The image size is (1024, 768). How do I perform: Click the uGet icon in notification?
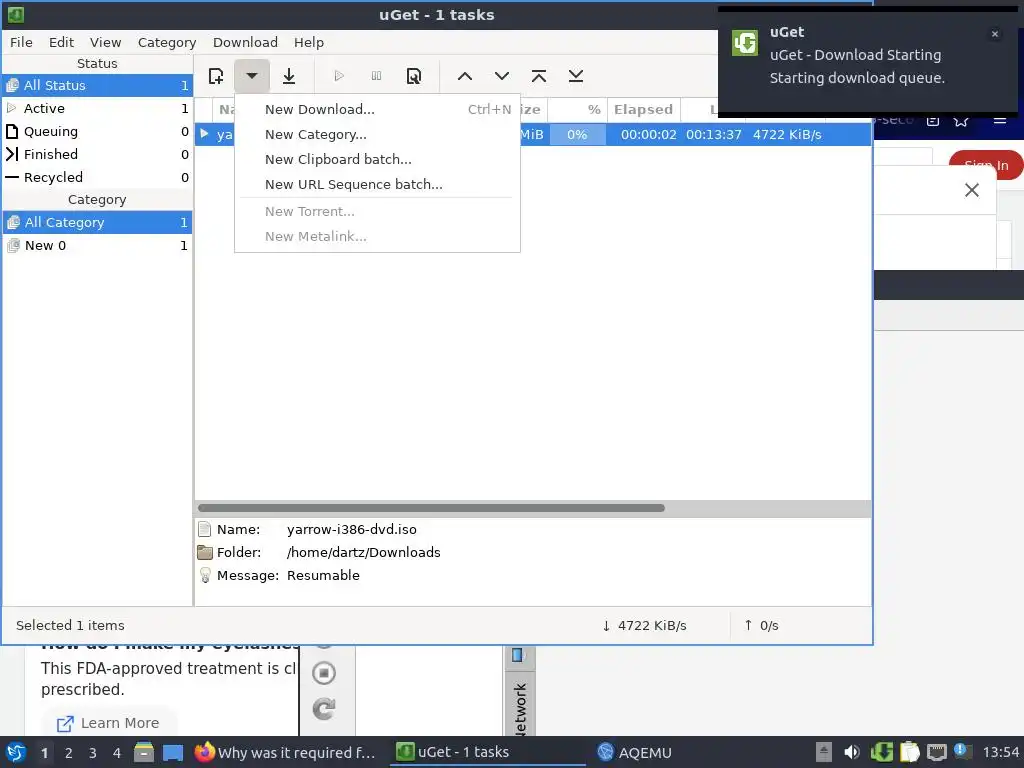(744, 43)
